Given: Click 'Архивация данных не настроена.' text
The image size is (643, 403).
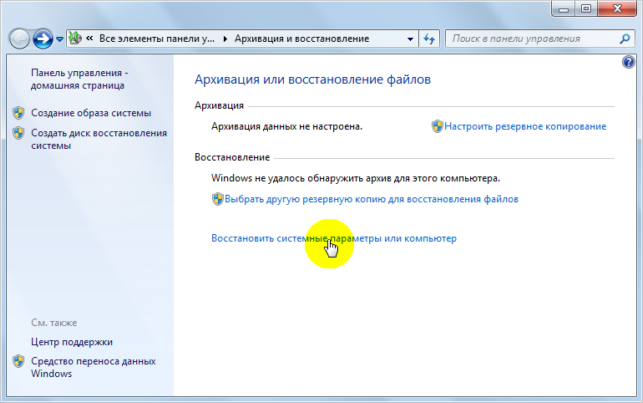Looking at the screenshot, I should (287, 126).
